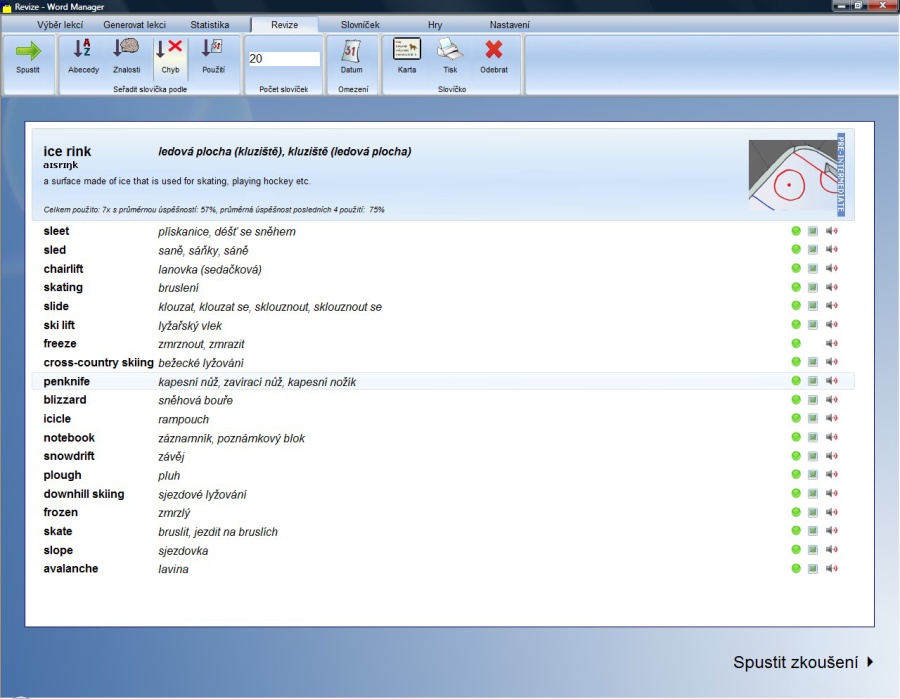Image resolution: width=900 pixels, height=699 pixels.
Task: Toggle the Chyb sort option
Action: click(170, 52)
